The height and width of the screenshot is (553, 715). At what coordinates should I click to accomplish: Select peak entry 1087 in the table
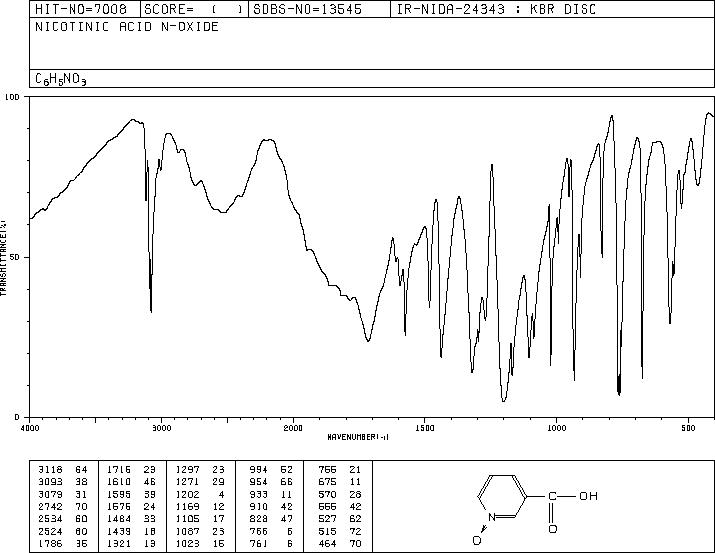[187, 531]
